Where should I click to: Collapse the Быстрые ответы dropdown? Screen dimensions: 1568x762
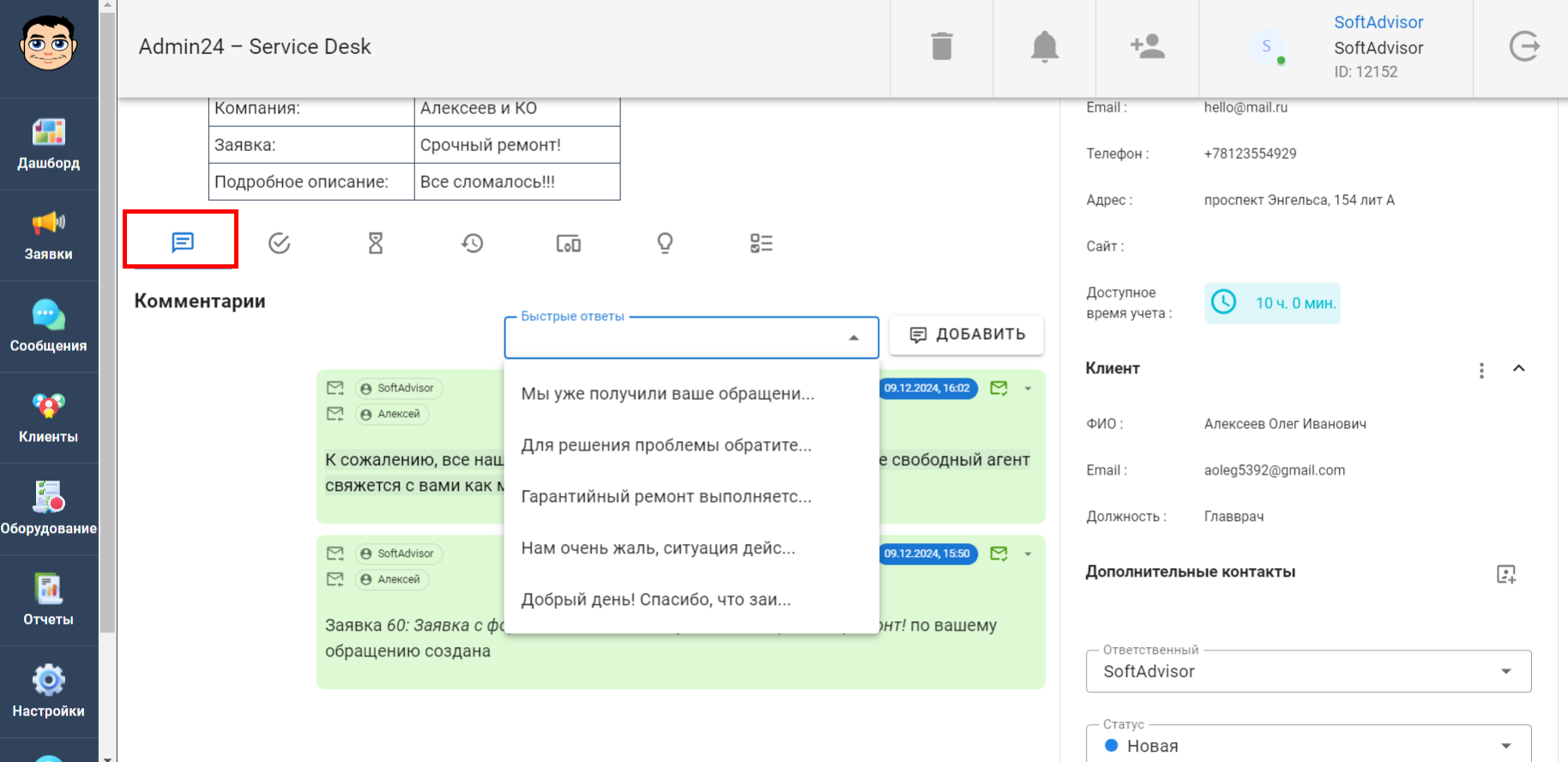(853, 338)
